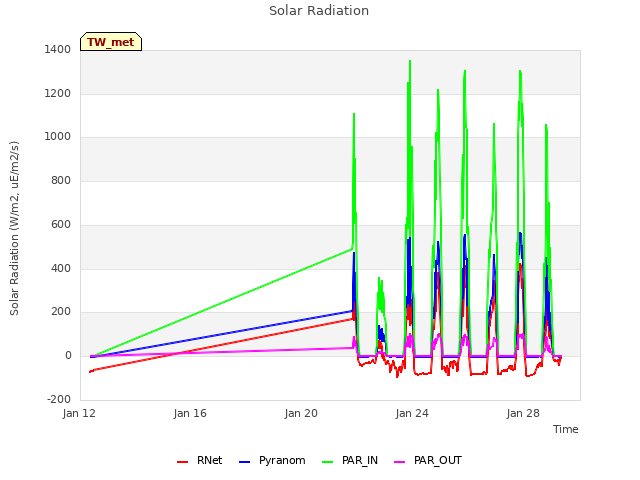Image resolution: width=640 pixels, height=480 pixels.
Task: Click the green PAR_IN legend swatch
Action: click(328, 462)
